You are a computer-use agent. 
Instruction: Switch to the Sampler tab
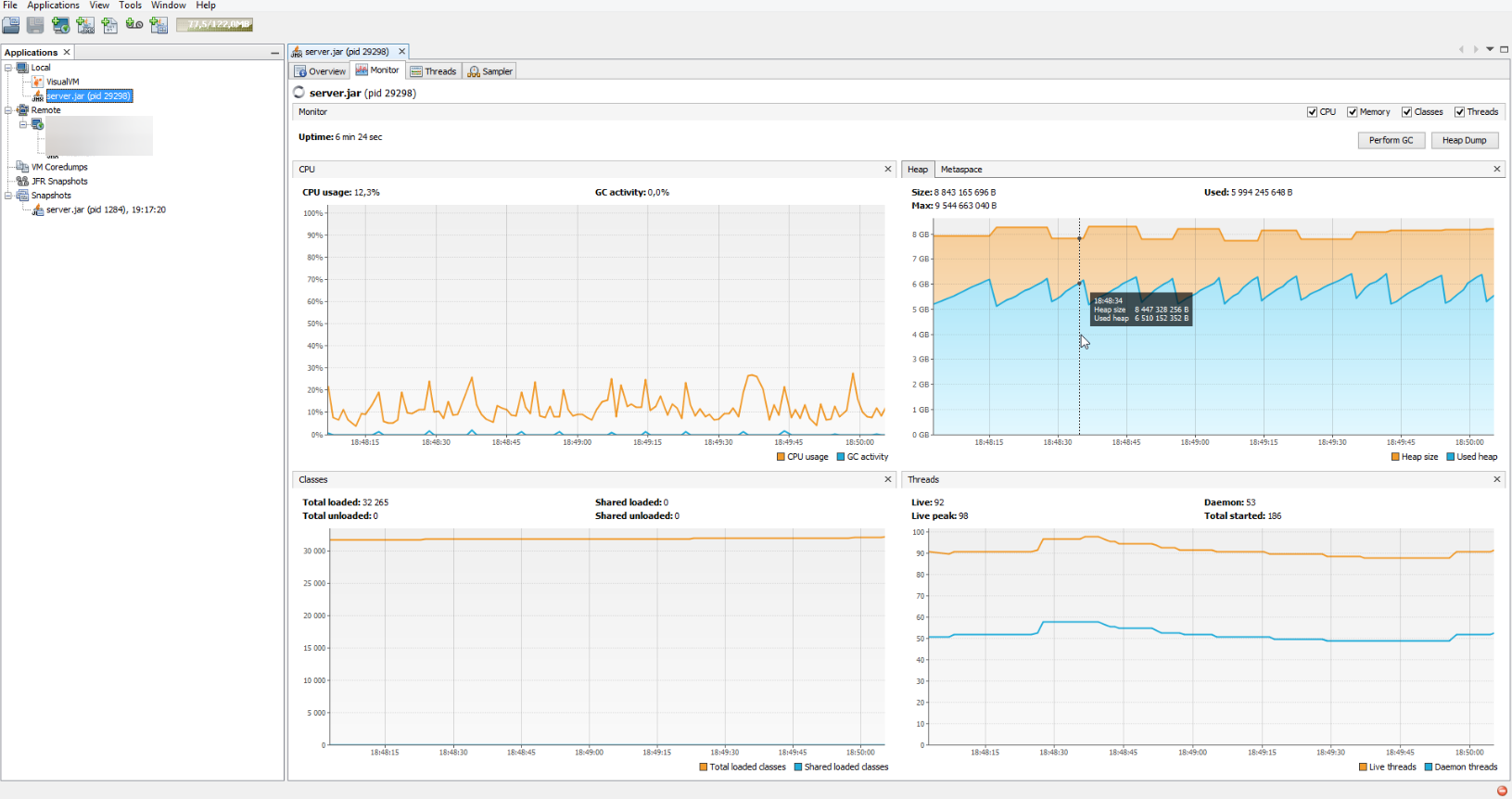click(x=490, y=71)
